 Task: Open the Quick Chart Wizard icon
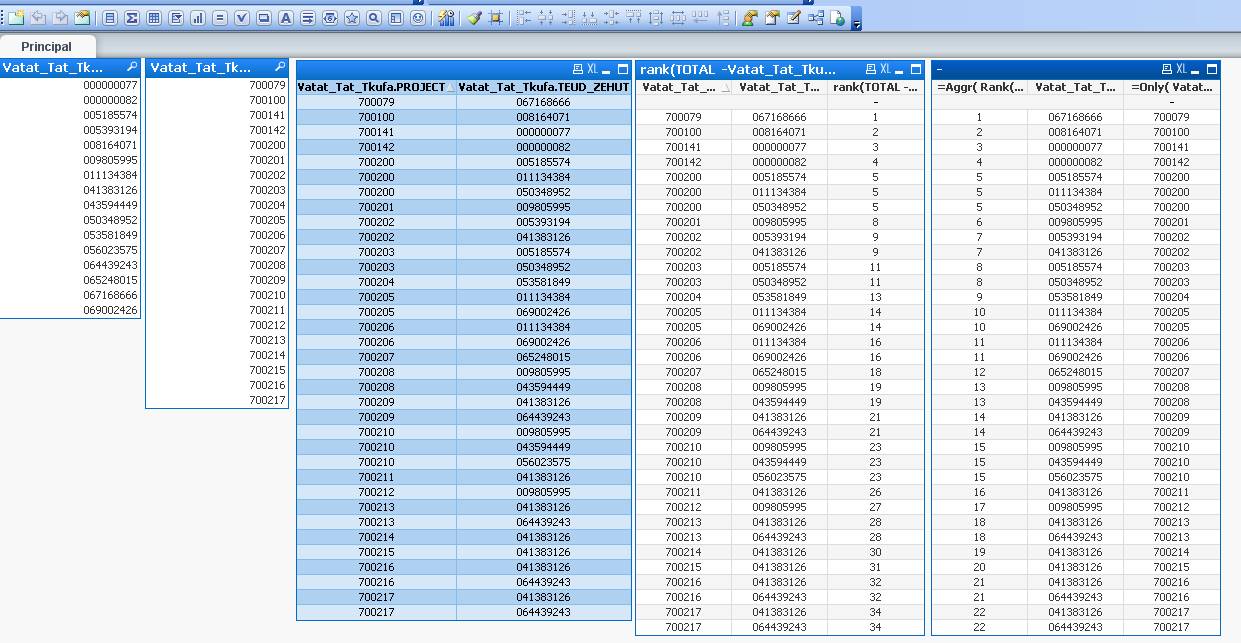pyautogui.click(x=447, y=18)
